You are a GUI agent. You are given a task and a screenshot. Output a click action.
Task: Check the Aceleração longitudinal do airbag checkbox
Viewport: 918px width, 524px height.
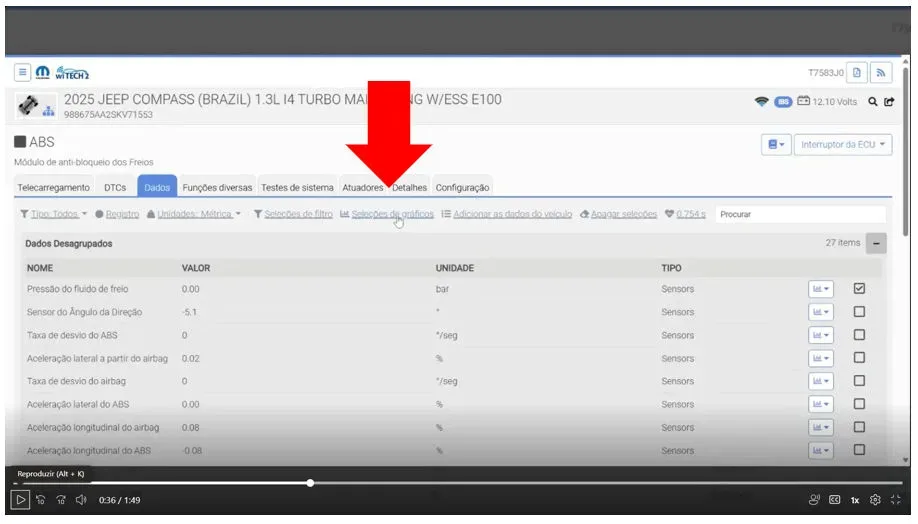[x=859, y=427]
